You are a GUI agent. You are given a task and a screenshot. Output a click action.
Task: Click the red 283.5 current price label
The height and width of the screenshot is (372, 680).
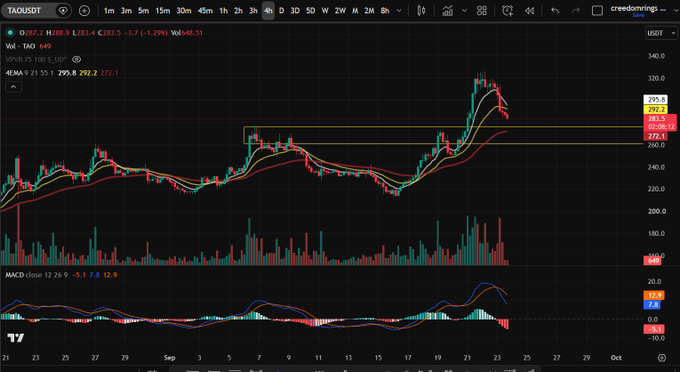(x=660, y=122)
